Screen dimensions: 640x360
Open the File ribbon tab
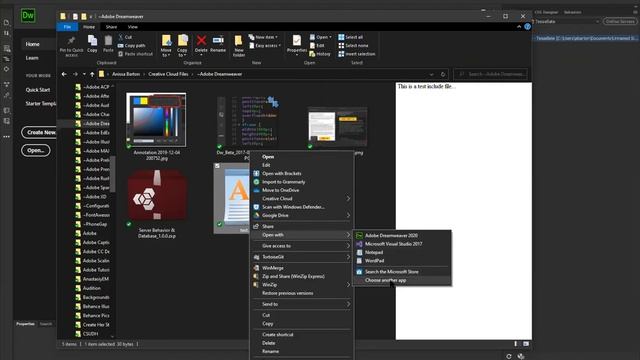[67, 27]
